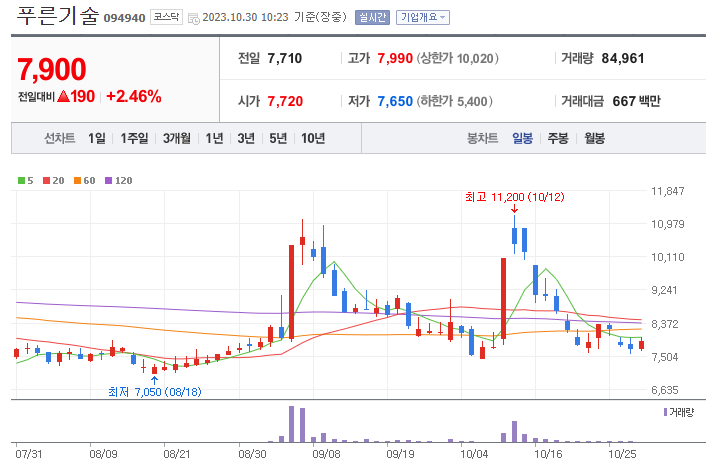Click the 하한가 5,400 text

(x=454, y=101)
